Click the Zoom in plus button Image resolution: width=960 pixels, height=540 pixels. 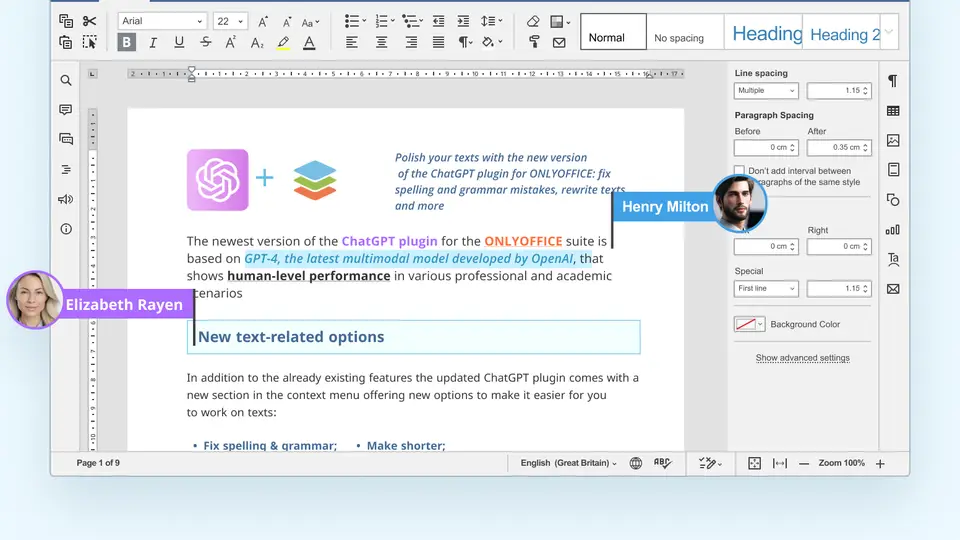pyautogui.click(x=880, y=463)
